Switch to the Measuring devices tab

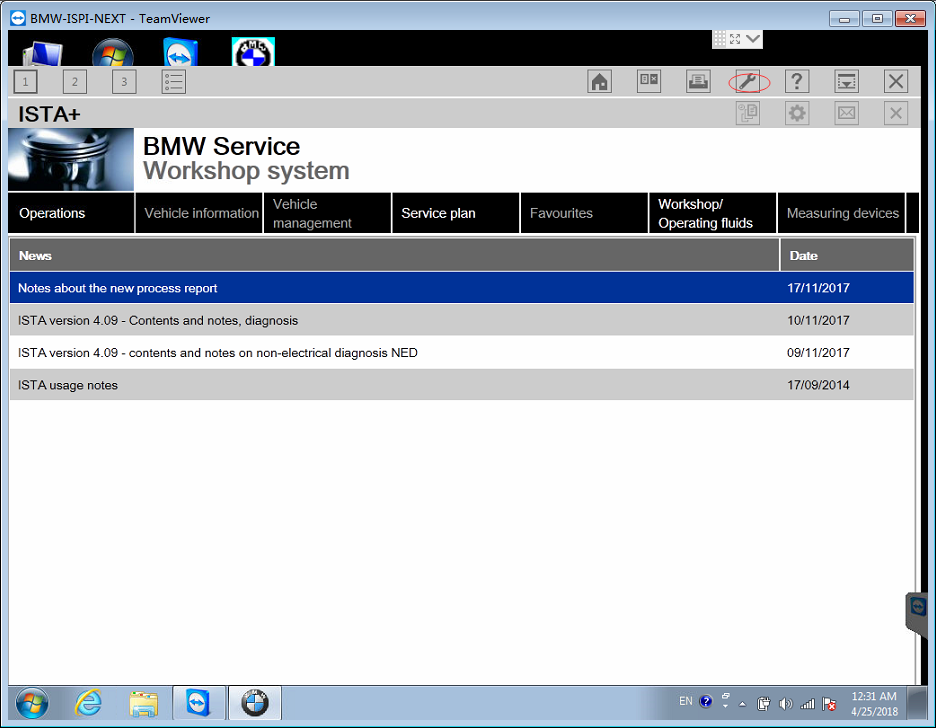841,213
